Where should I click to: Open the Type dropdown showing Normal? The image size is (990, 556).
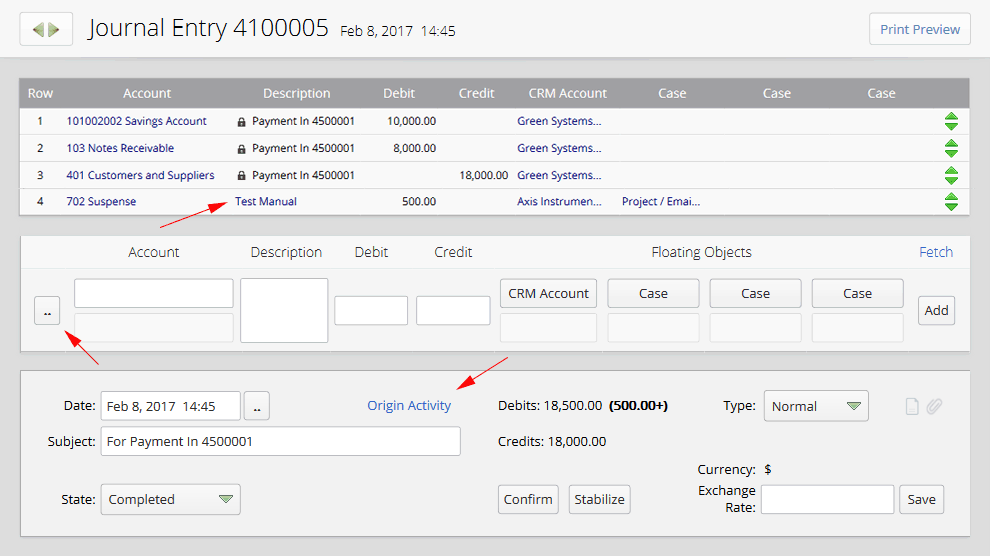[x=816, y=406]
